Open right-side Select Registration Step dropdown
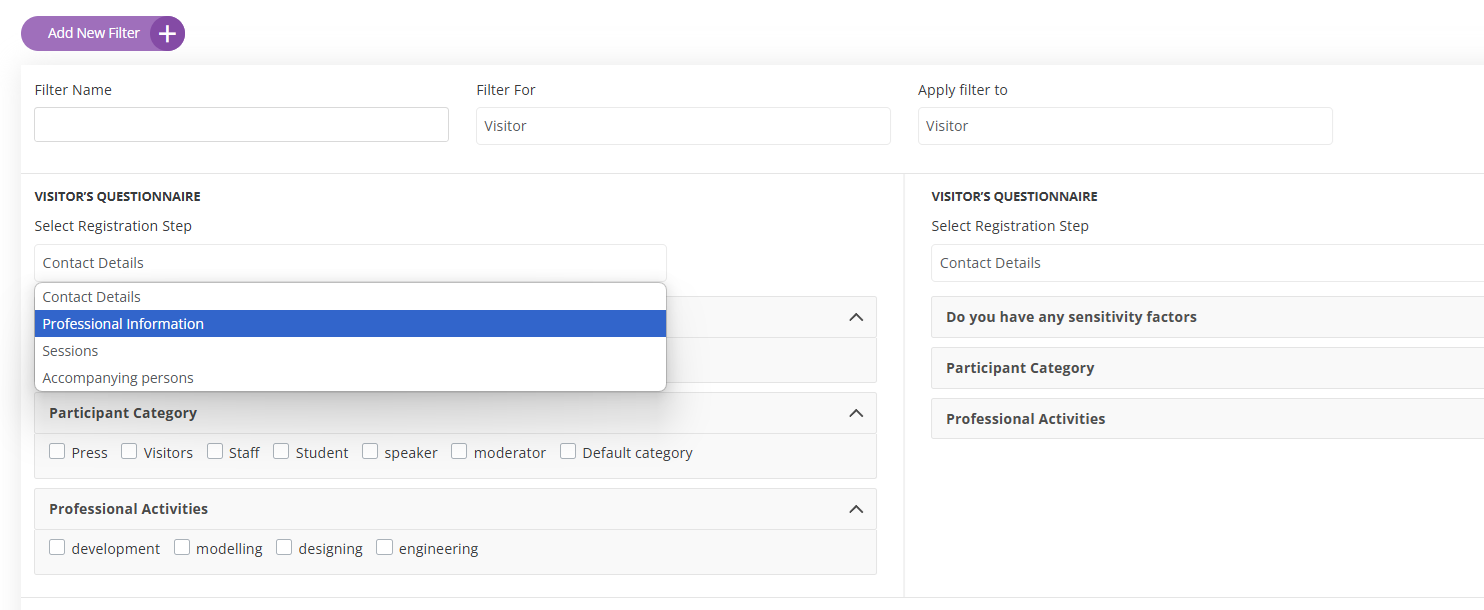Image resolution: width=1484 pixels, height=610 pixels. click(x=1206, y=263)
